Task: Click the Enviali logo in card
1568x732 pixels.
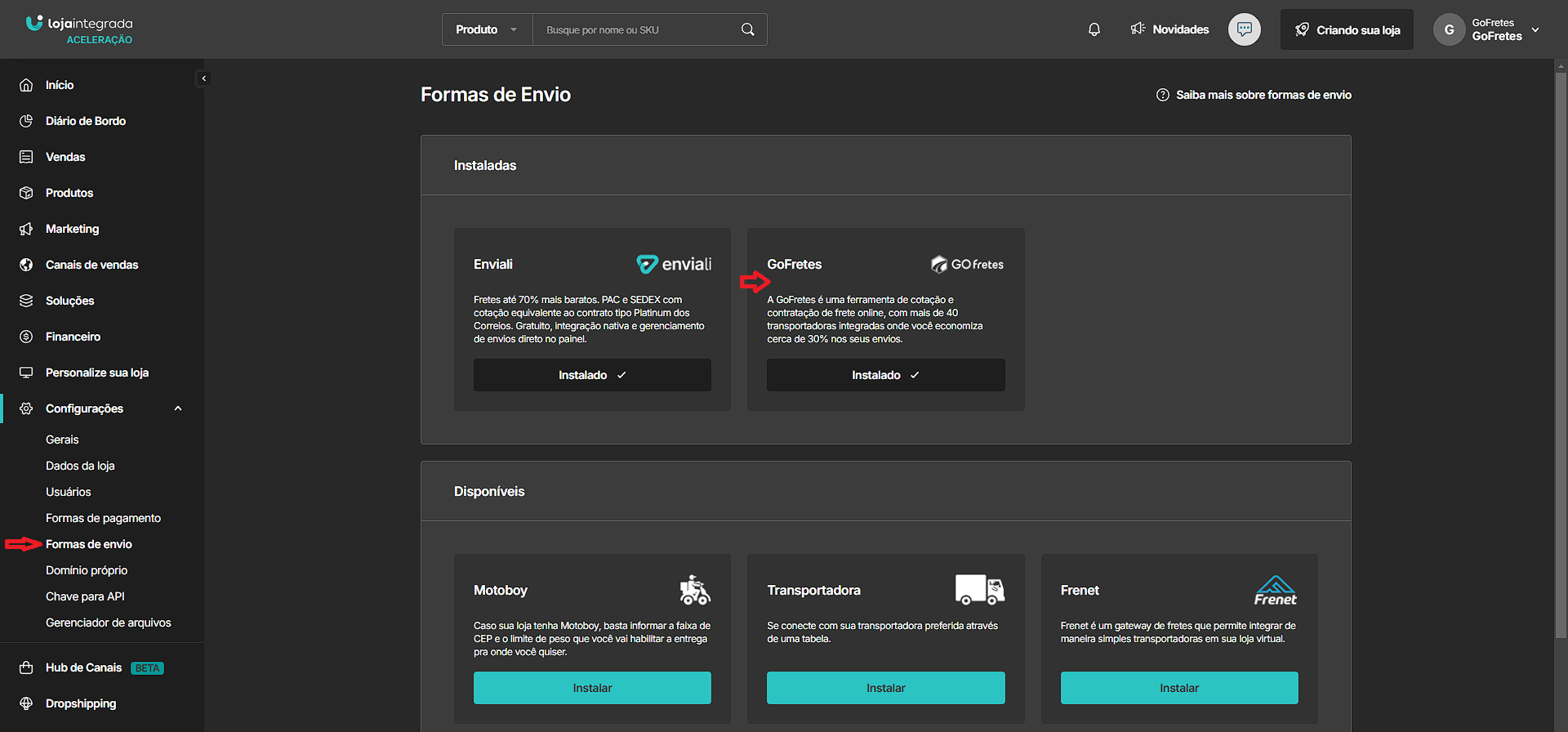Action: [x=674, y=264]
